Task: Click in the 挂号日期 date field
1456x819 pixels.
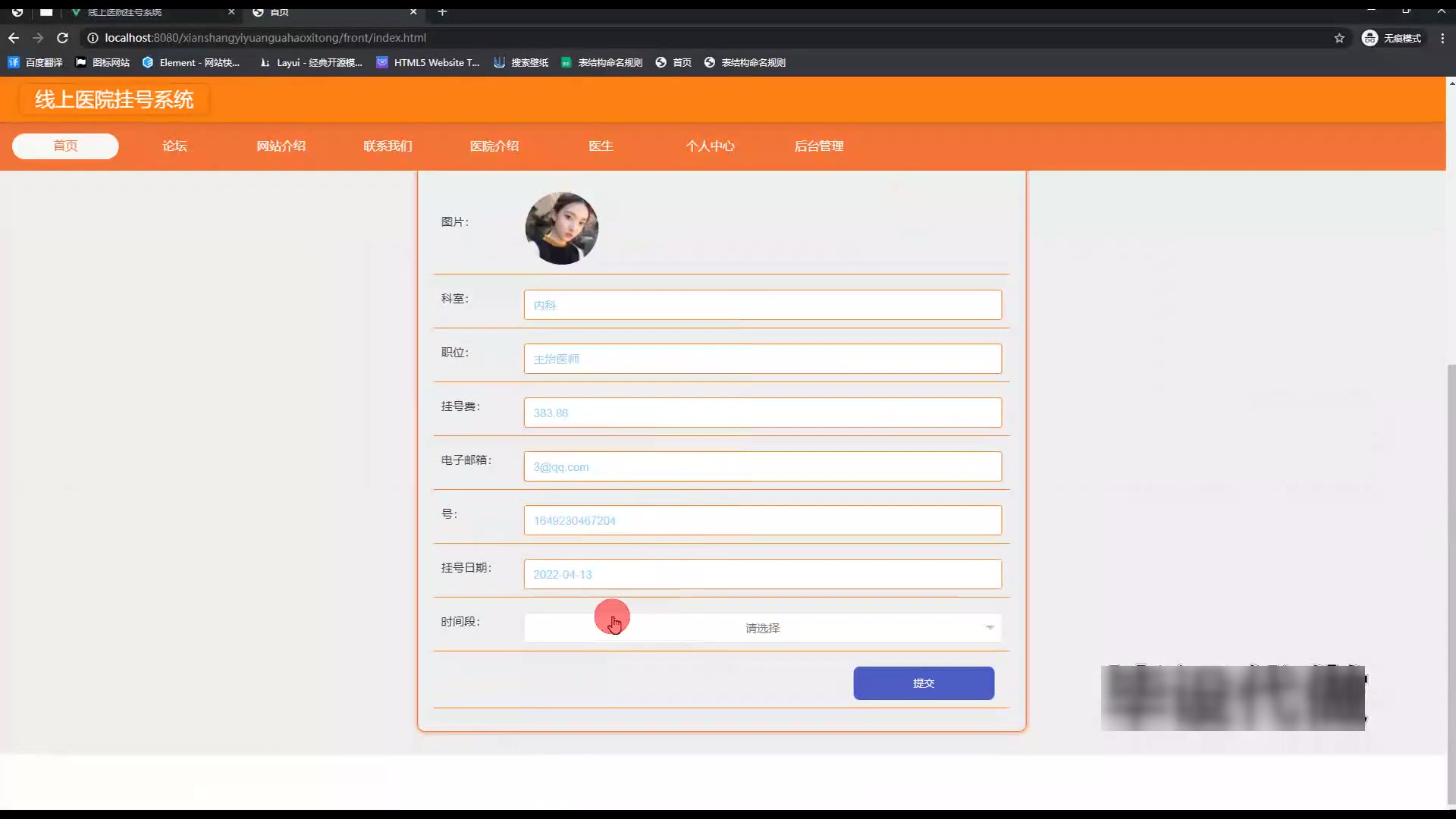Action: [x=762, y=575]
